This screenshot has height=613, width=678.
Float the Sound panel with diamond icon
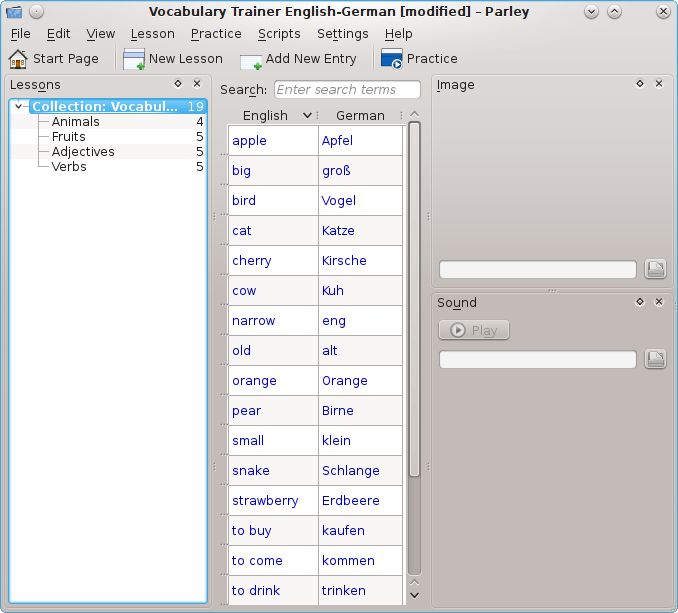(x=640, y=302)
